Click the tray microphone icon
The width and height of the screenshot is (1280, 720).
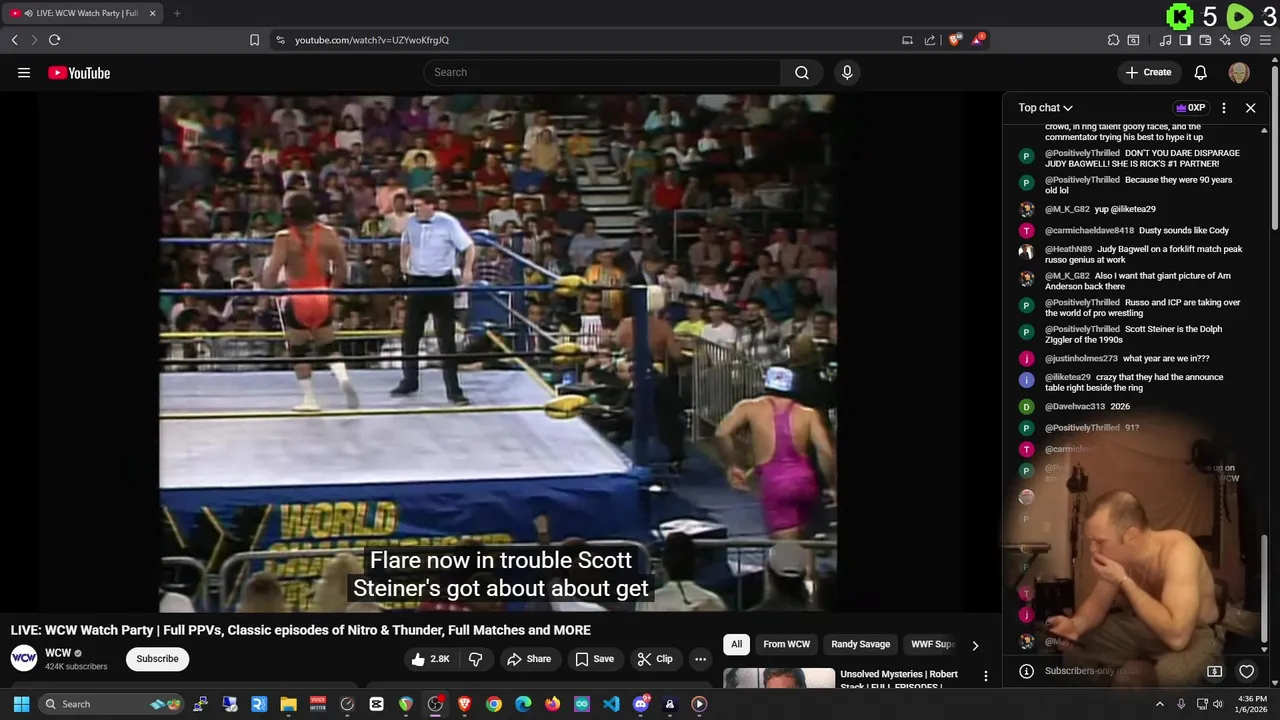pos(1181,704)
